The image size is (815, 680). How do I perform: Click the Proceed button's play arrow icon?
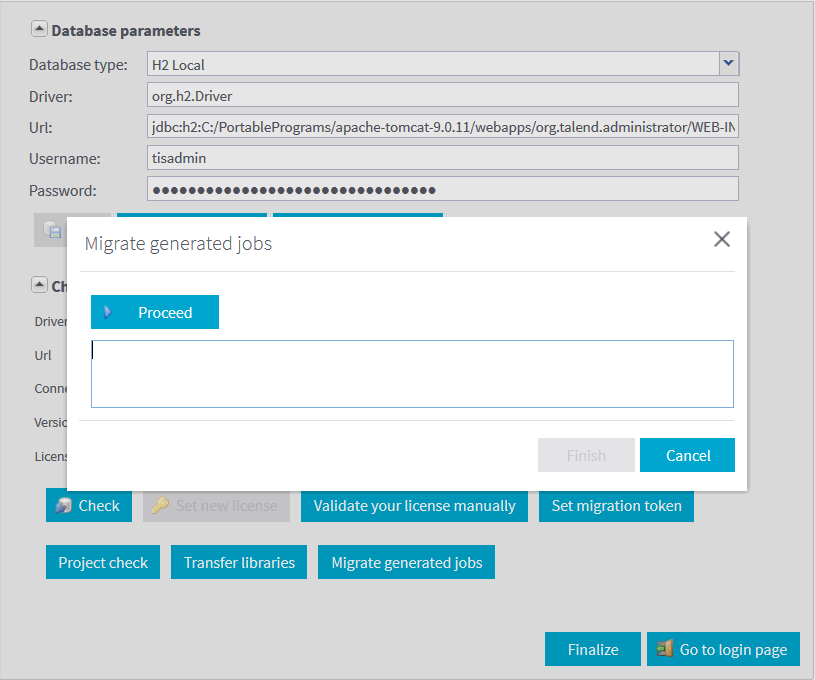pyautogui.click(x=108, y=312)
